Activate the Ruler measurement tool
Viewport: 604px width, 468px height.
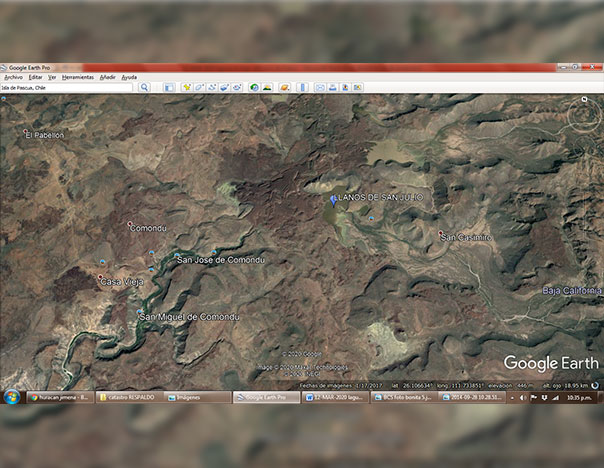303,87
